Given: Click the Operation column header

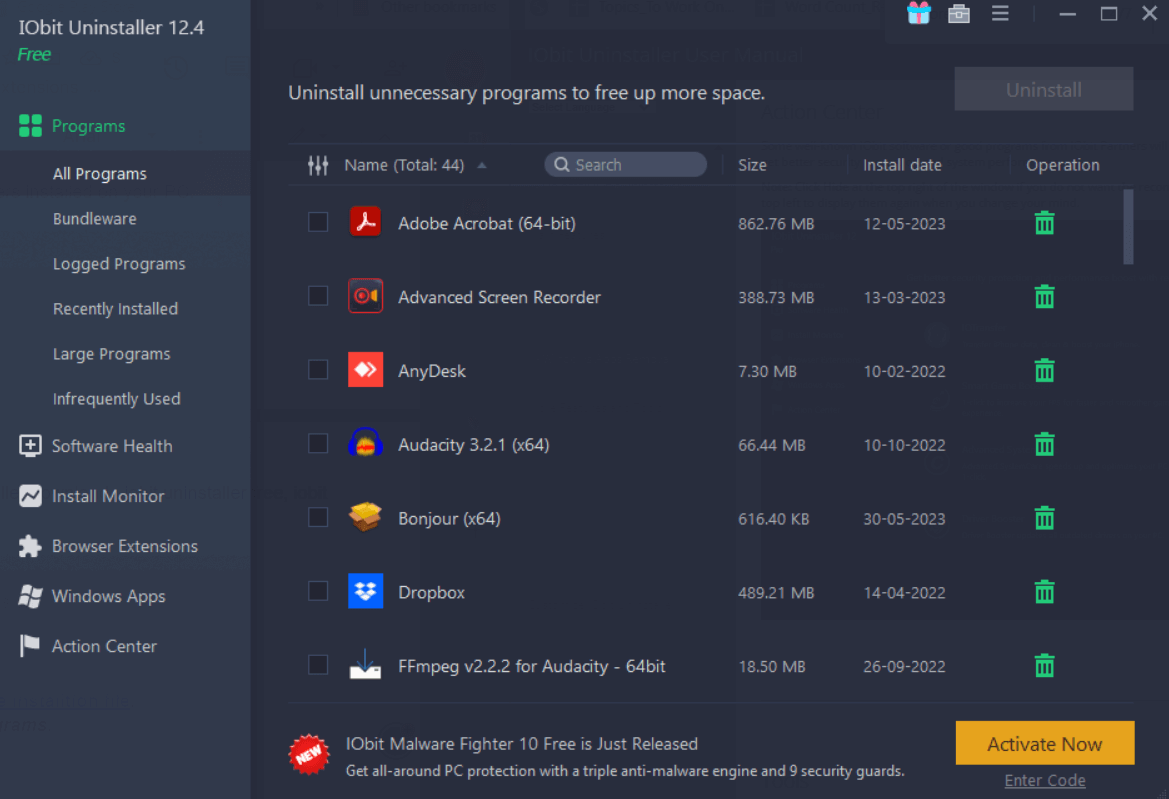Looking at the screenshot, I should (1062, 165).
